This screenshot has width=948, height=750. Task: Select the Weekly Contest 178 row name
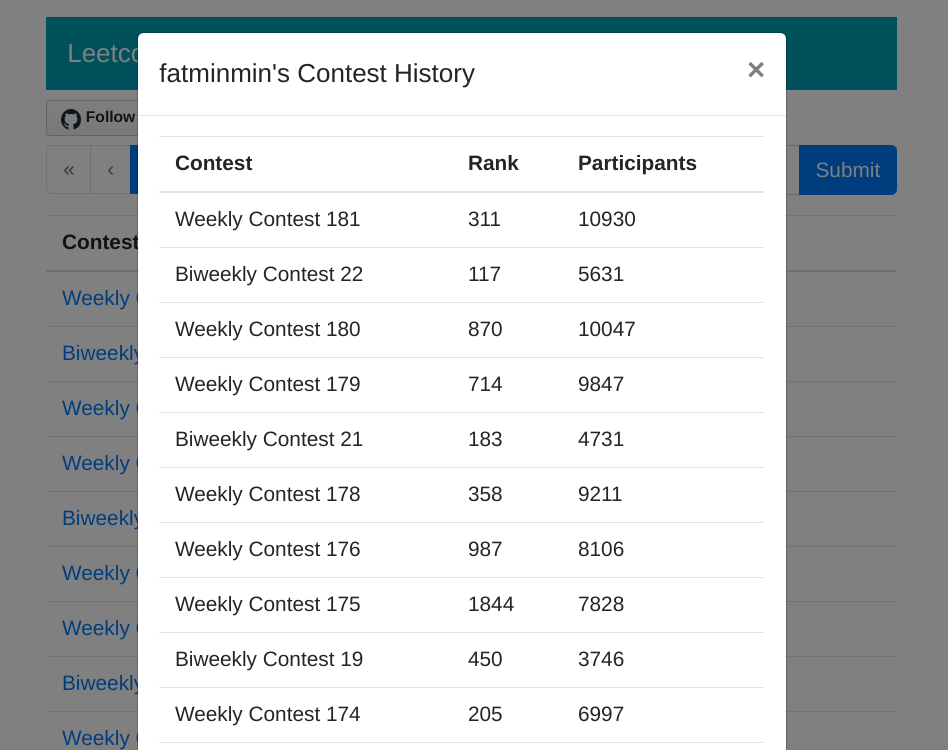click(x=267, y=494)
